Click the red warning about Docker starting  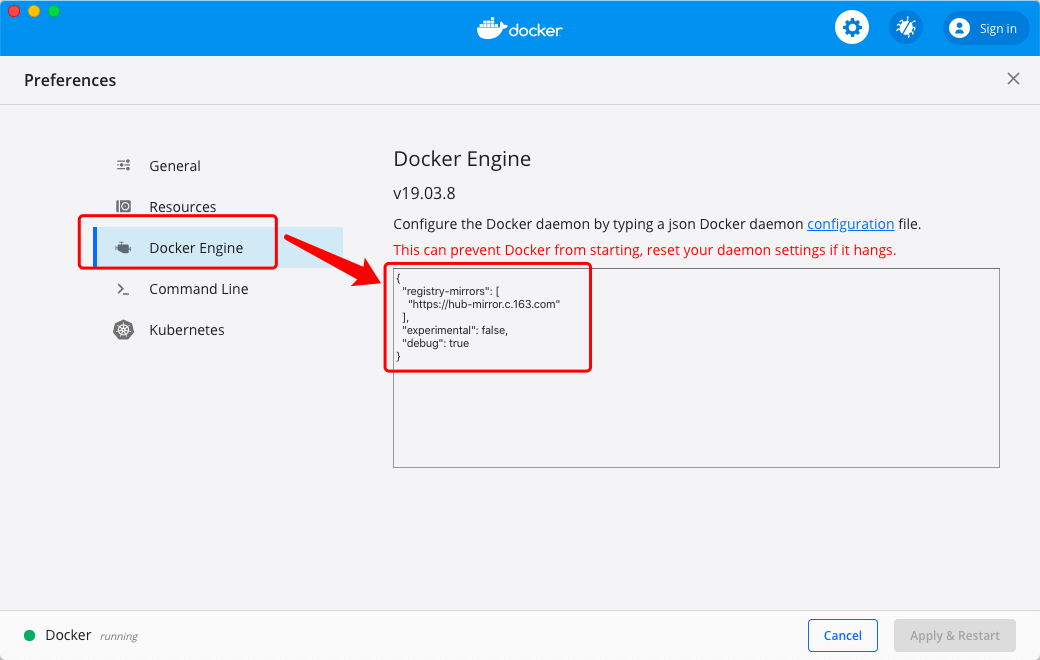[644, 250]
